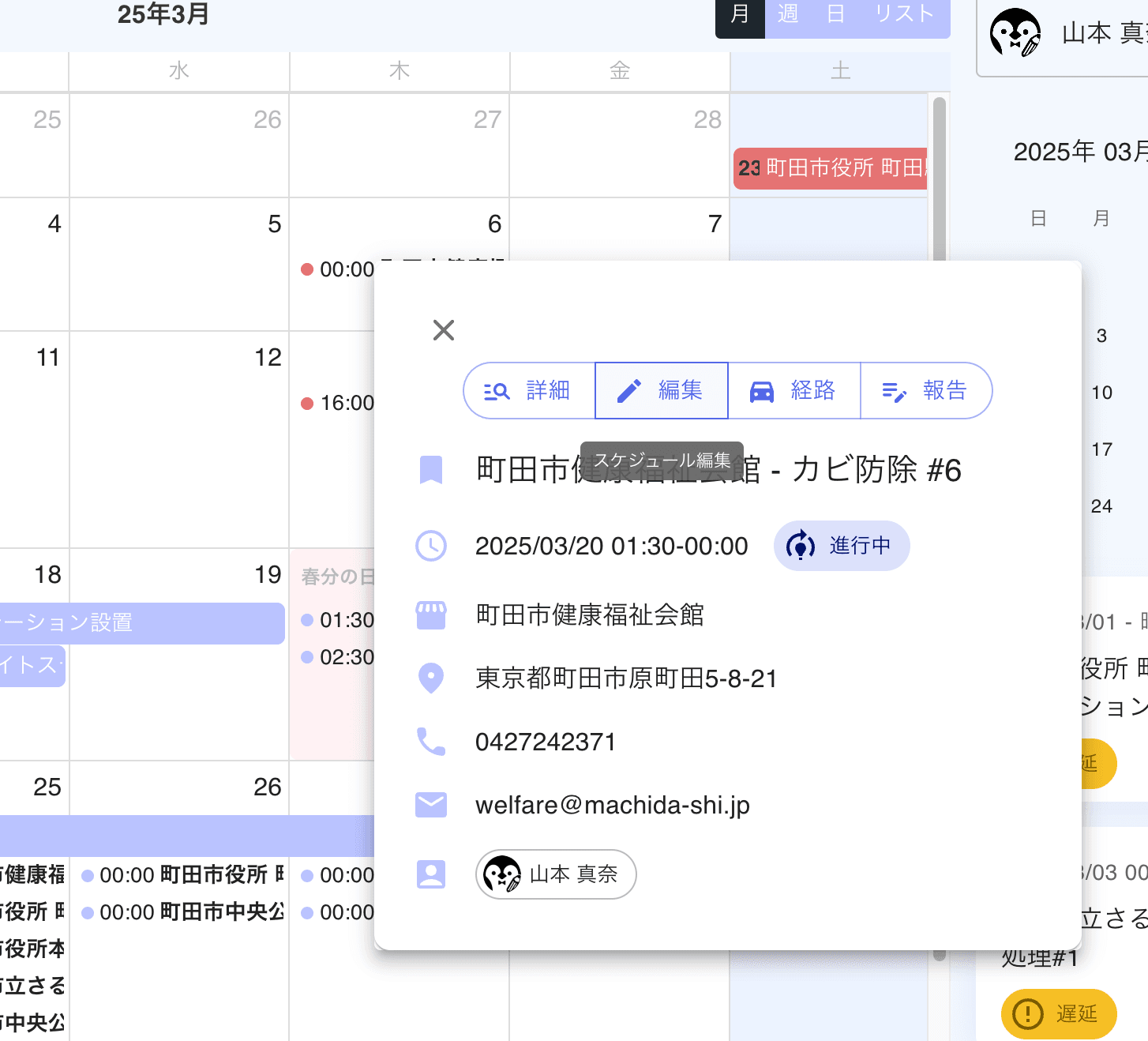1148x1041 pixels.
Task: Click the 進行中 status badge
Action: click(842, 546)
